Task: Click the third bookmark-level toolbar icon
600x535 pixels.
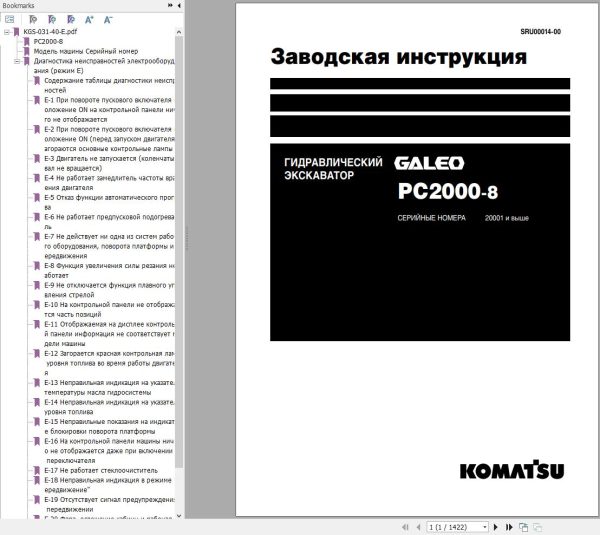Action: (x=71, y=19)
